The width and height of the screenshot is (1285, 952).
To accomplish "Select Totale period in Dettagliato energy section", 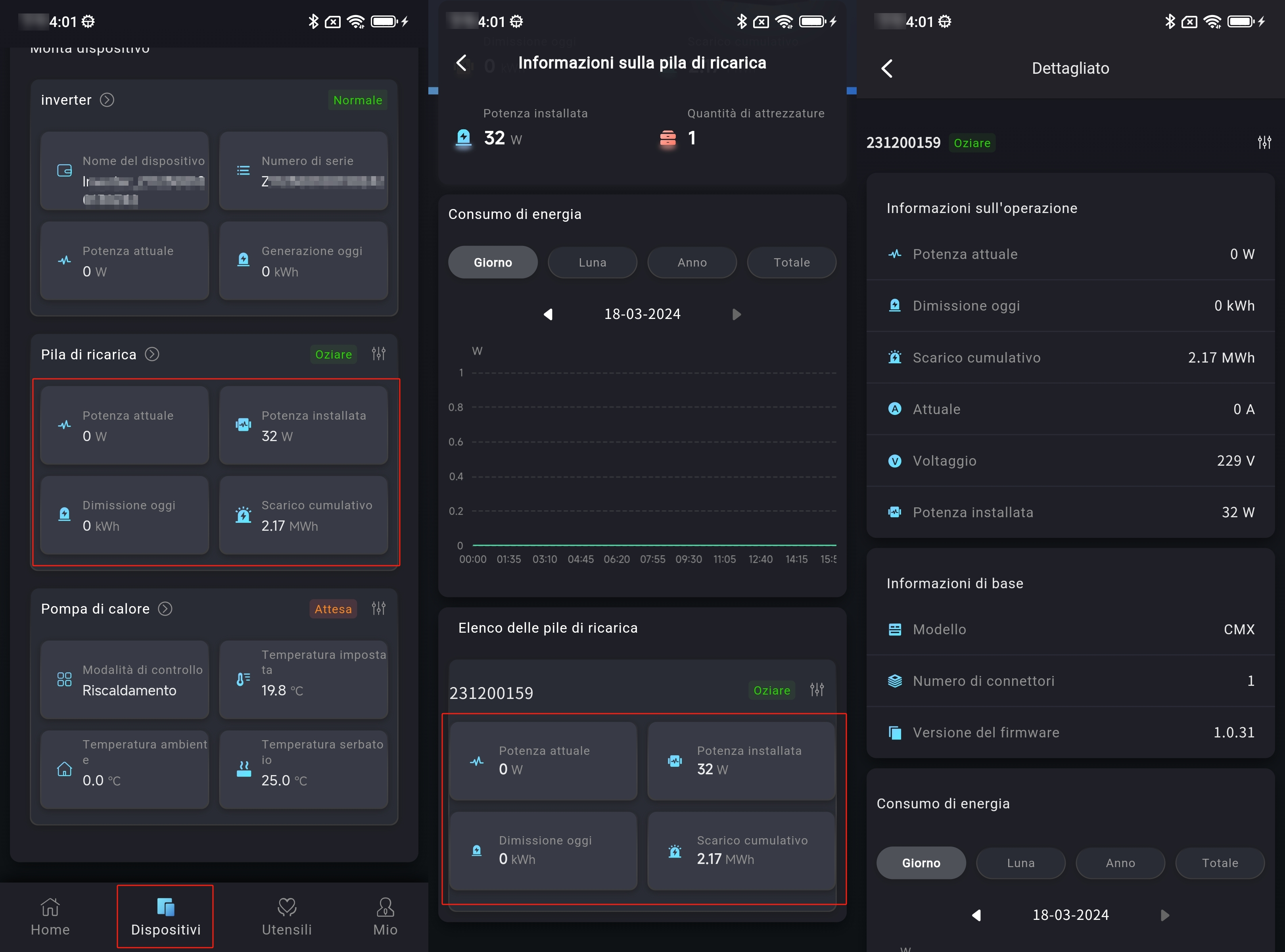I will (1219, 863).
